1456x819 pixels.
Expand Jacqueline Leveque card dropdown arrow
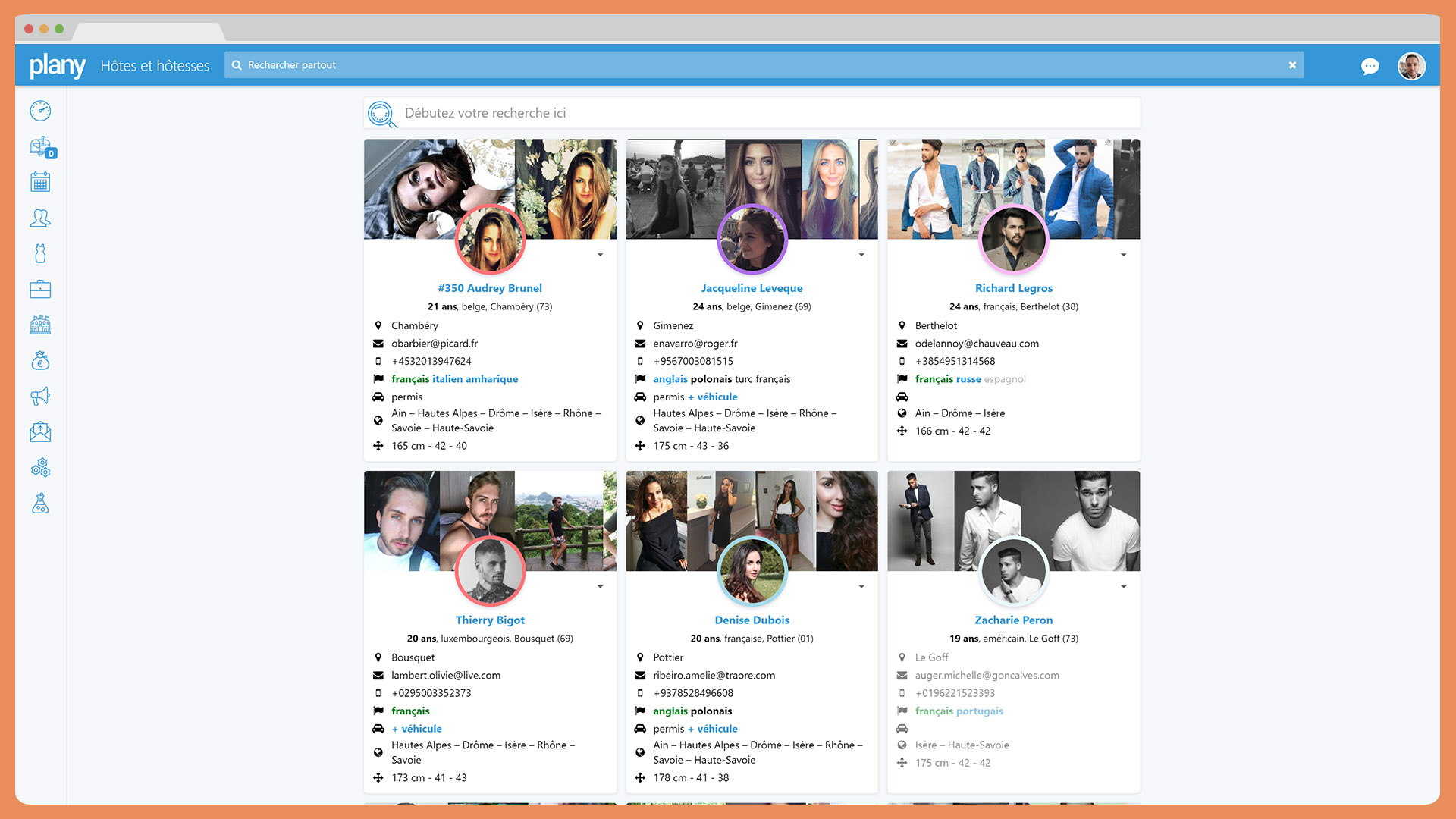861,255
